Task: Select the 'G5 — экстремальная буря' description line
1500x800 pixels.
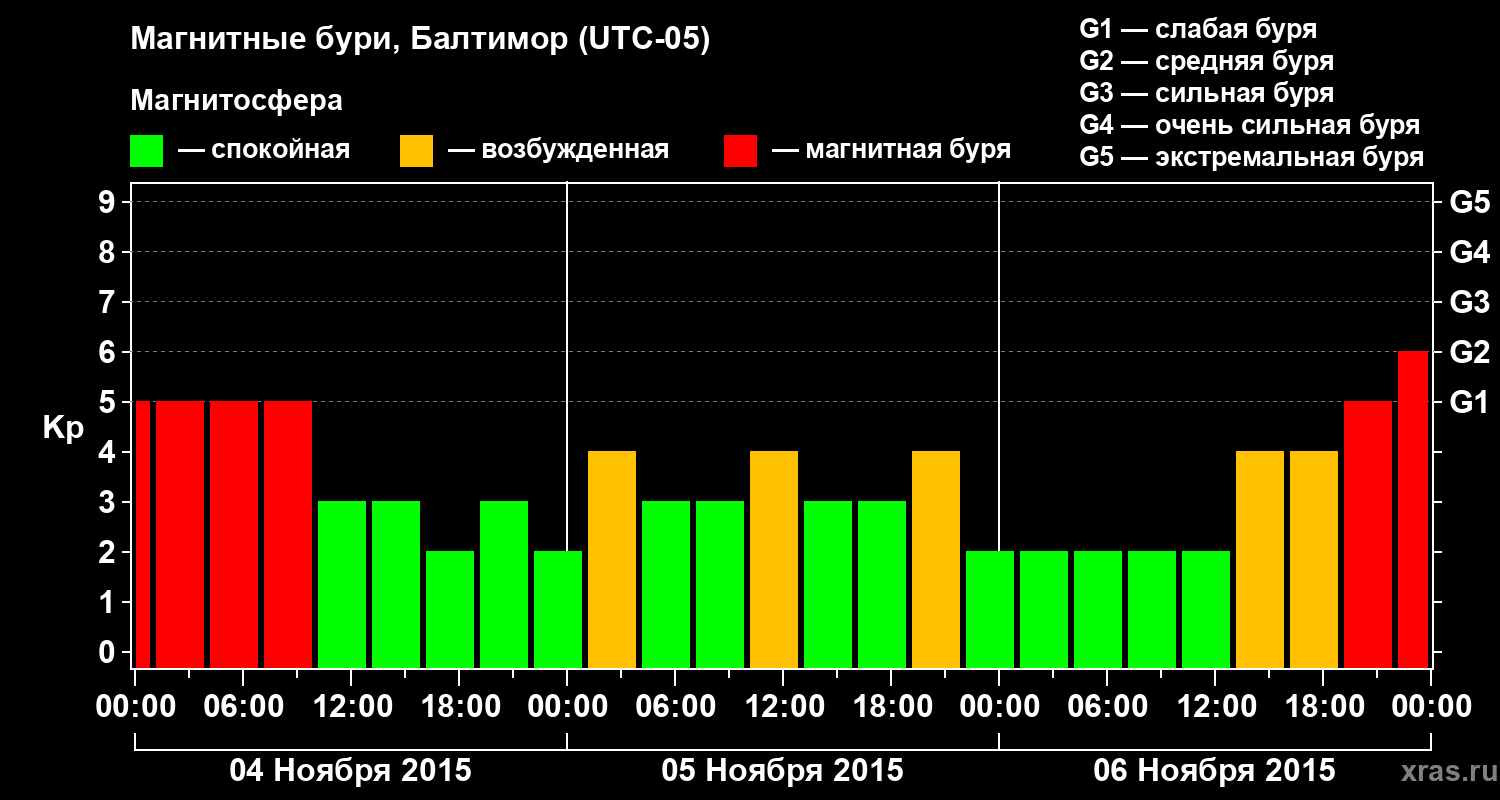Action: click(1251, 157)
